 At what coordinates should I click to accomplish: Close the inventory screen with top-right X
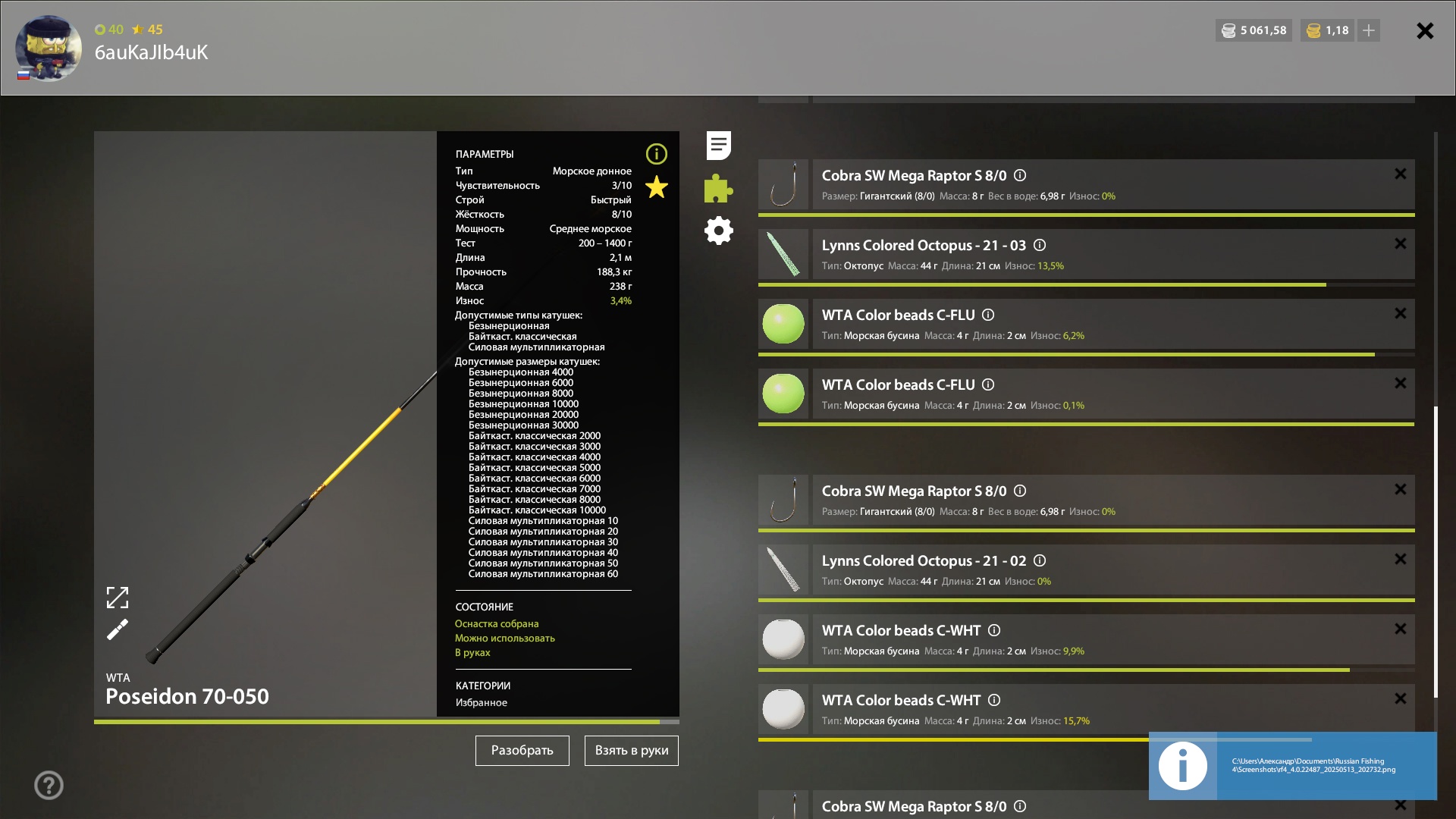(x=1425, y=30)
